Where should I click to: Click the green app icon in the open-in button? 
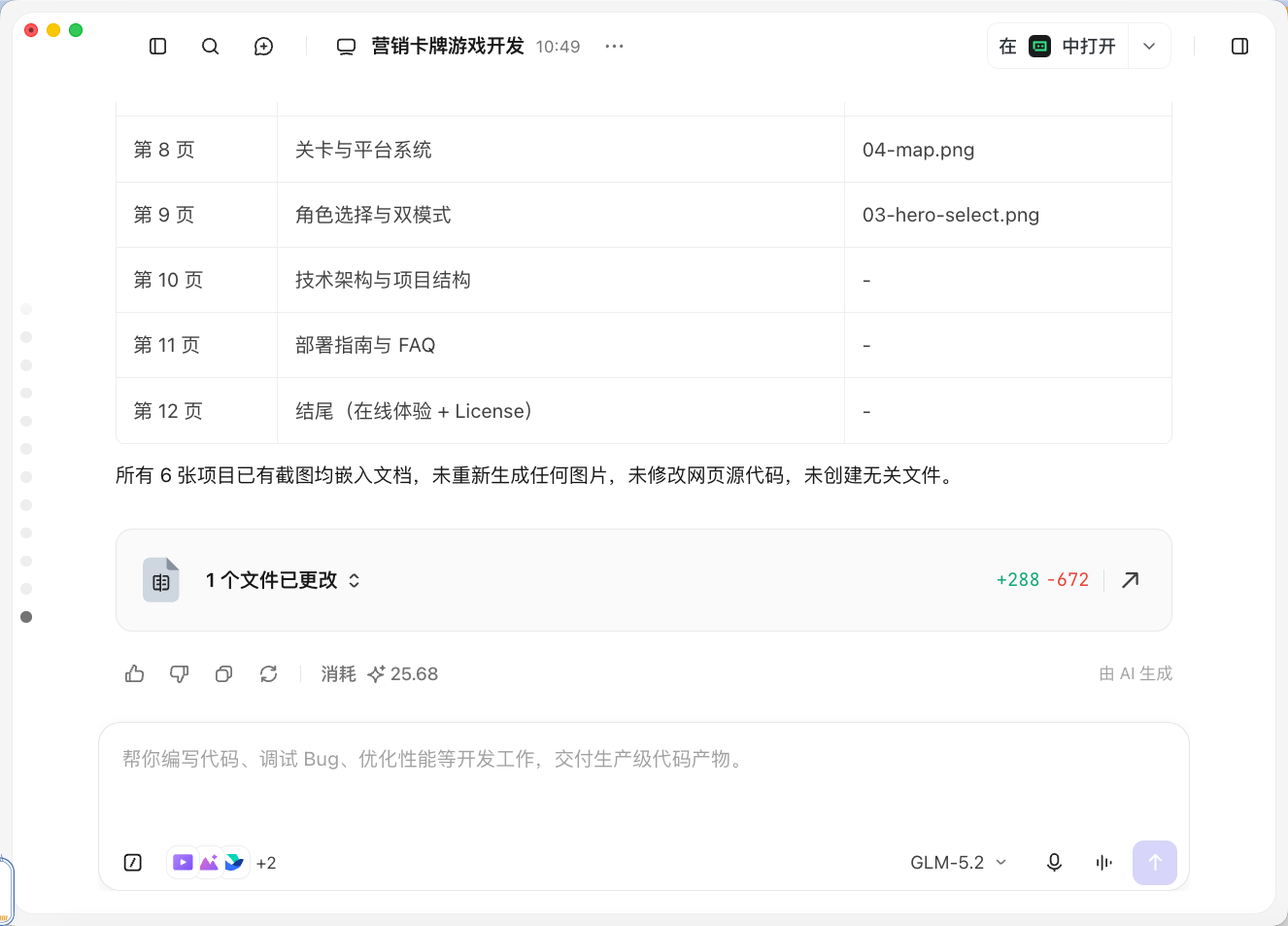pyautogui.click(x=1039, y=47)
